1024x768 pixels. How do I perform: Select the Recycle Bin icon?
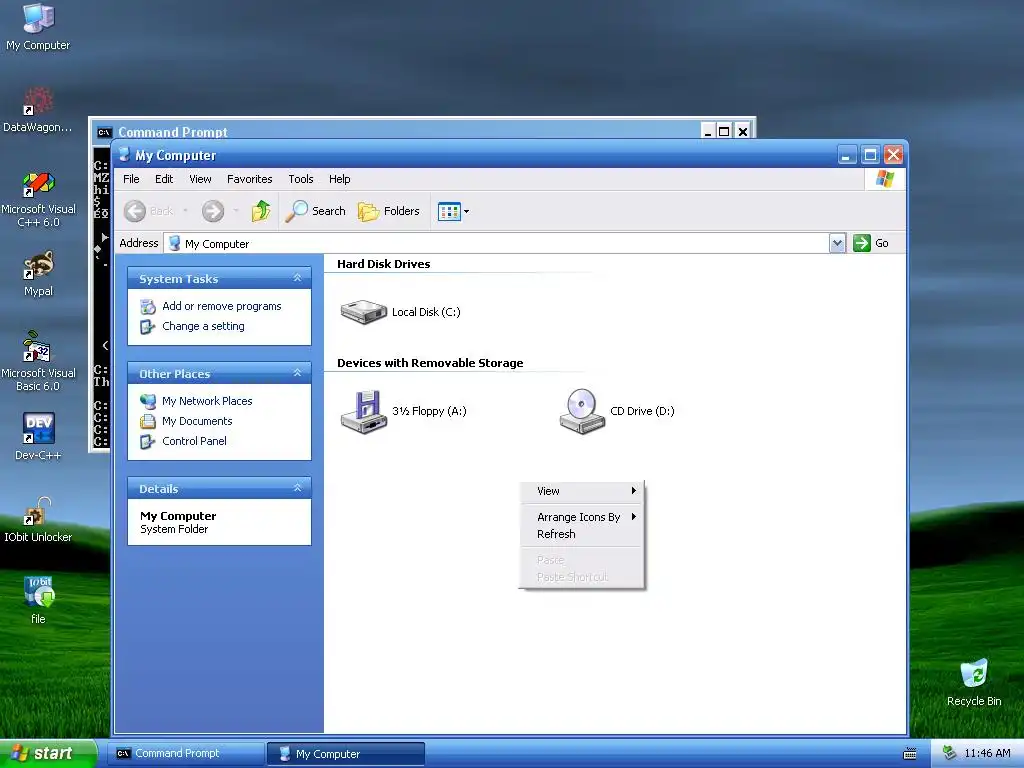[x=974, y=682]
